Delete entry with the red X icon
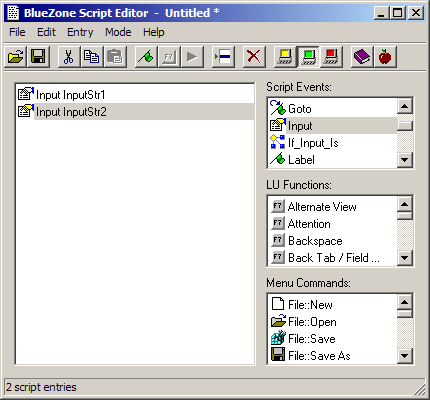The image size is (430, 400). pyautogui.click(x=254, y=57)
